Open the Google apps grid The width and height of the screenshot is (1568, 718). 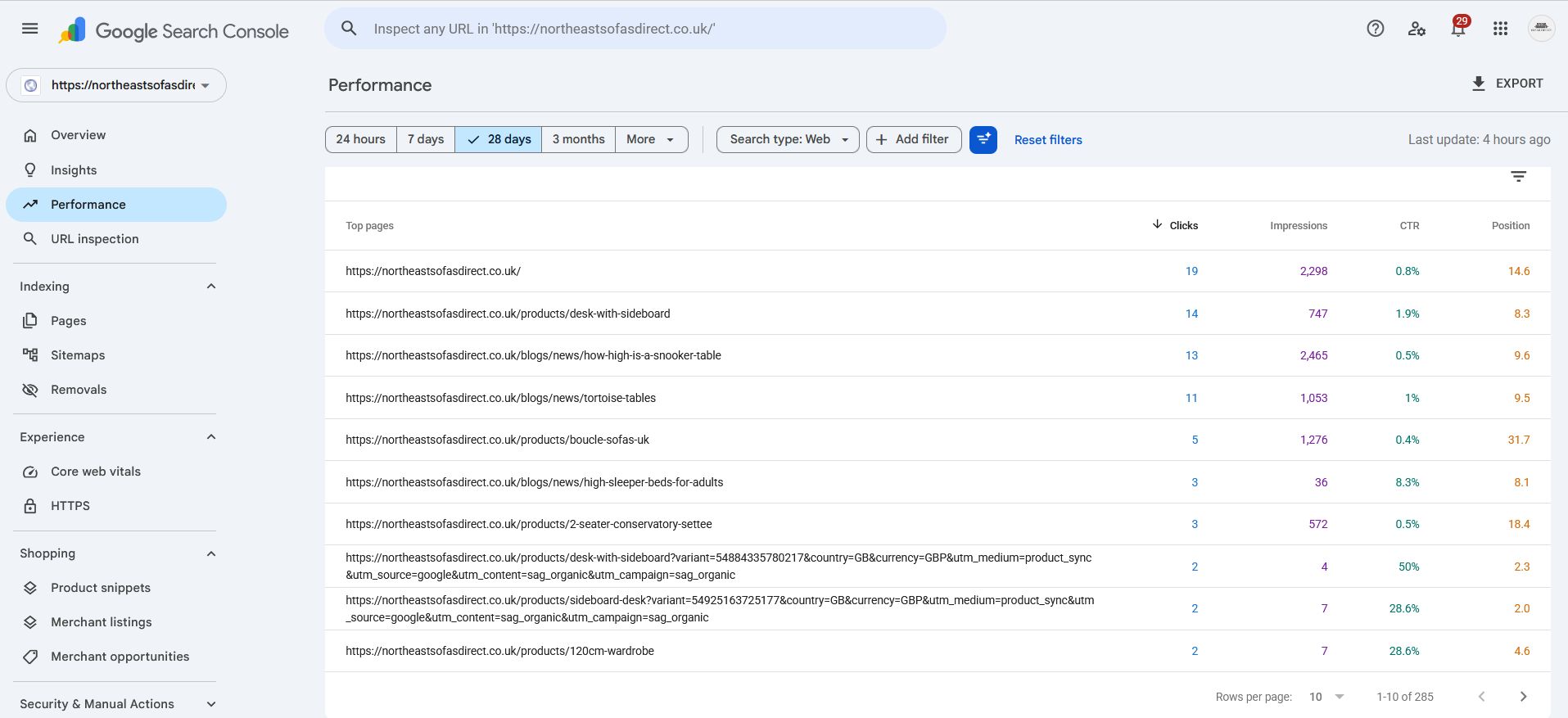pyautogui.click(x=1500, y=29)
